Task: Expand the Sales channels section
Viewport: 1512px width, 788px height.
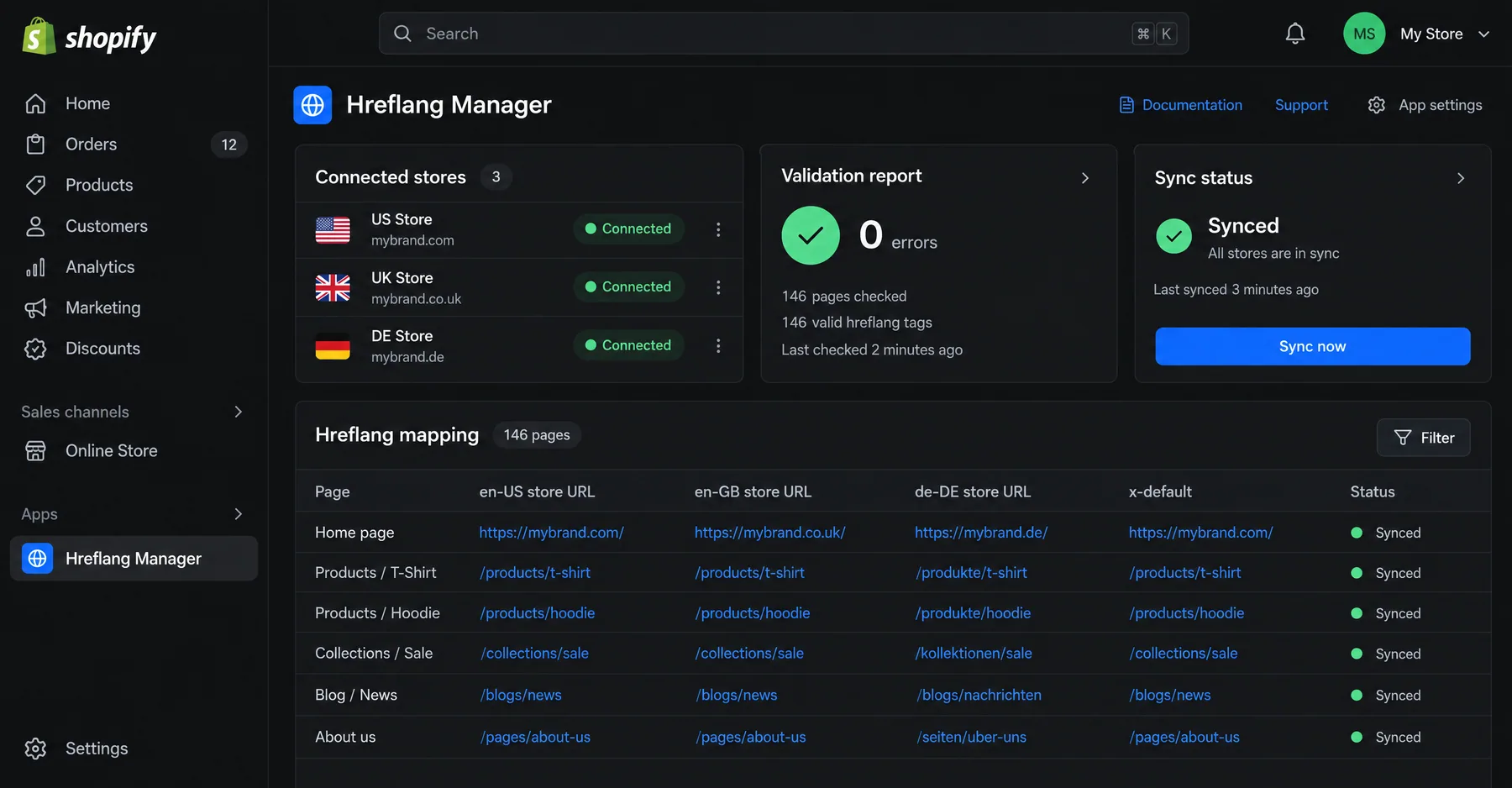Action: pos(238,412)
